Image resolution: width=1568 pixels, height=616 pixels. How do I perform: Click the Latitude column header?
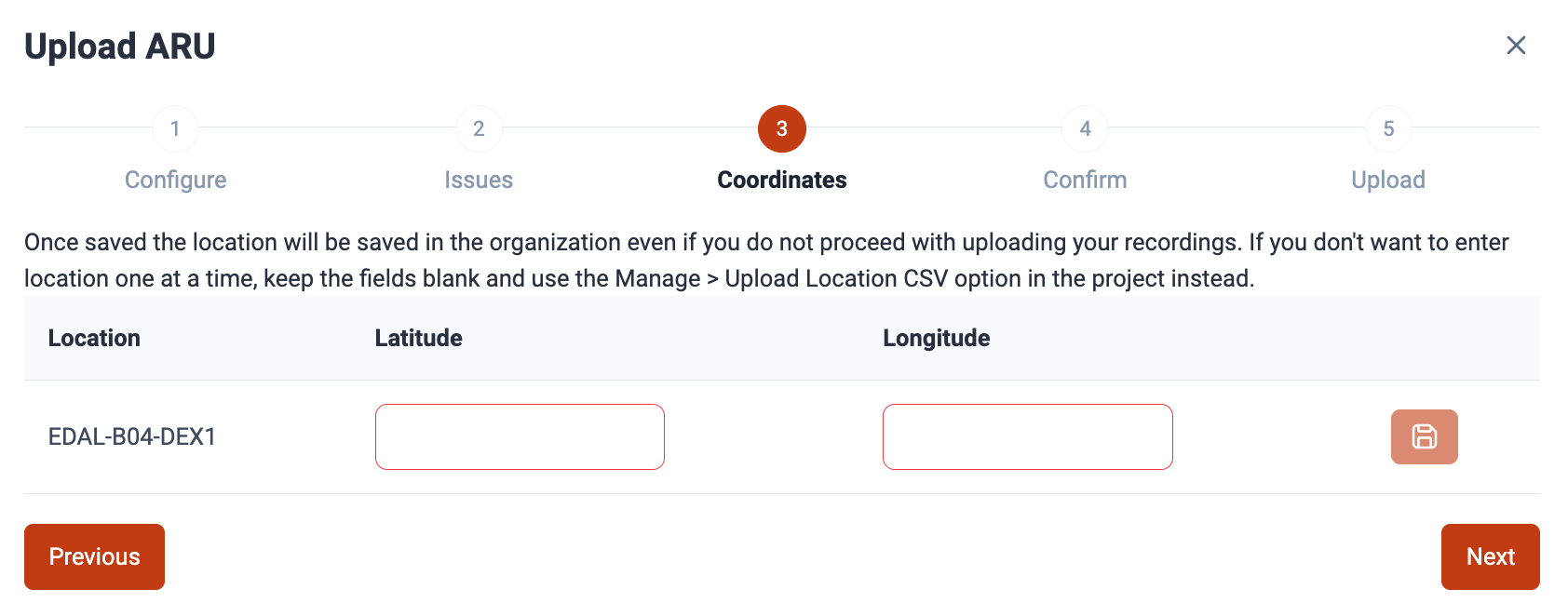coord(418,338)
